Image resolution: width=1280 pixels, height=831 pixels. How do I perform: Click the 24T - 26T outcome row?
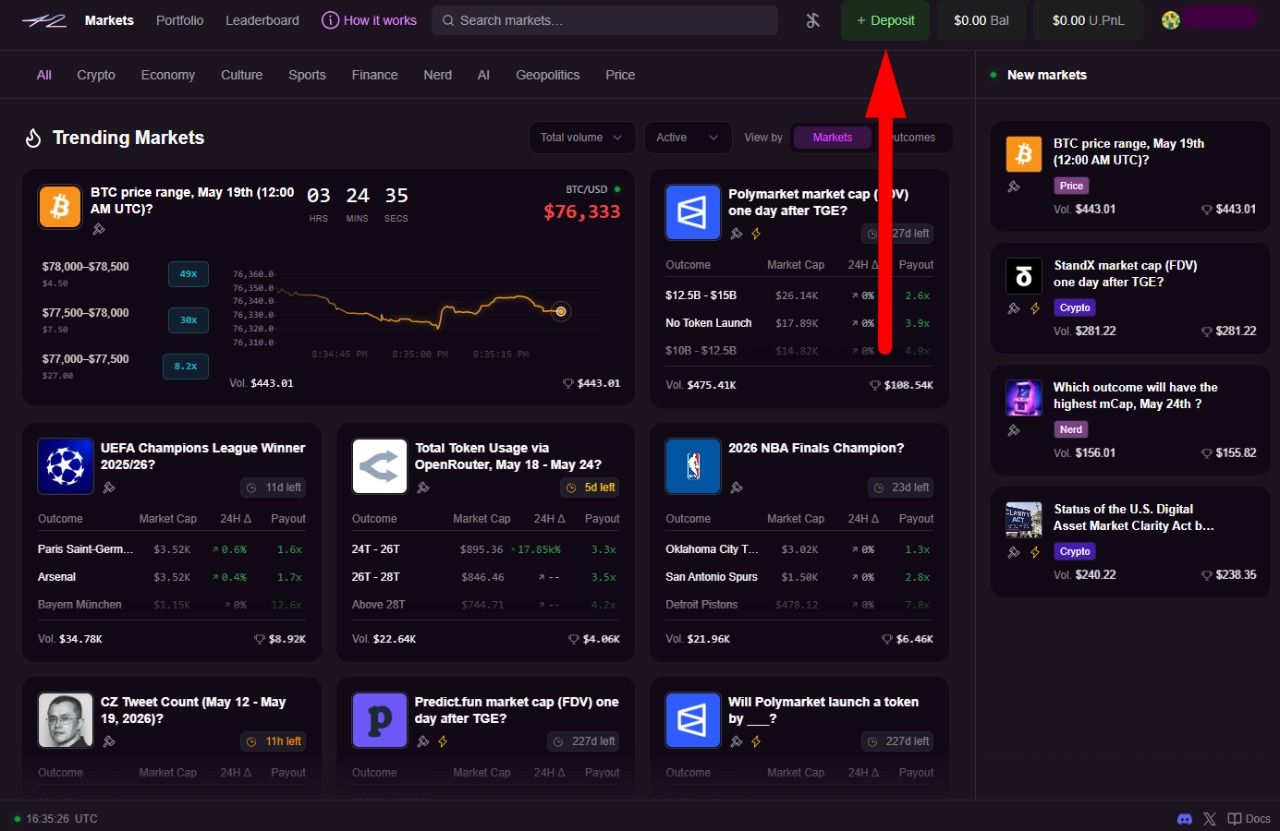click(486, 549)
